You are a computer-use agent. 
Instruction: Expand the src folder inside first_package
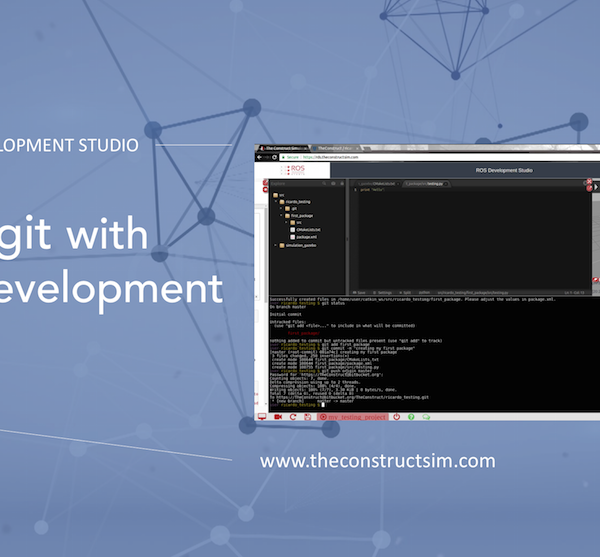(x=287, y=222)
